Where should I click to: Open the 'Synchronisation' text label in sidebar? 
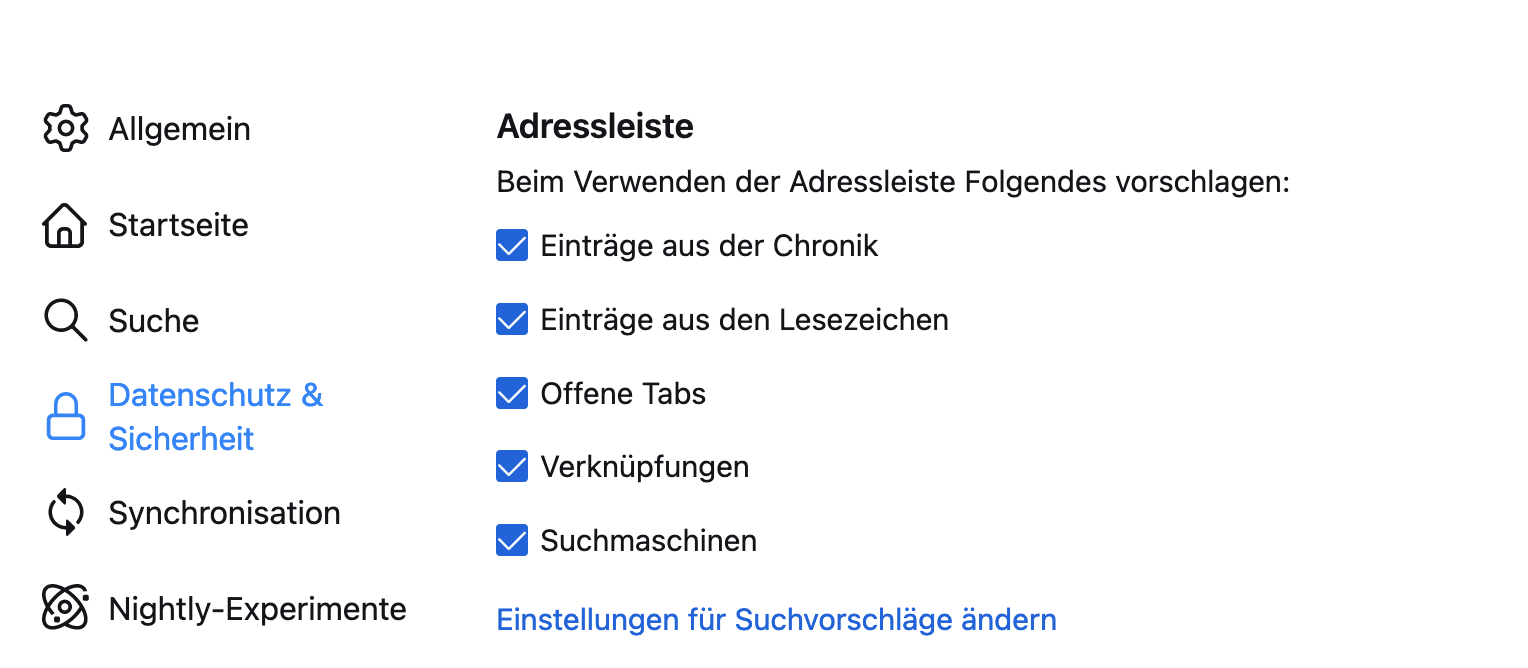point(225,513)
